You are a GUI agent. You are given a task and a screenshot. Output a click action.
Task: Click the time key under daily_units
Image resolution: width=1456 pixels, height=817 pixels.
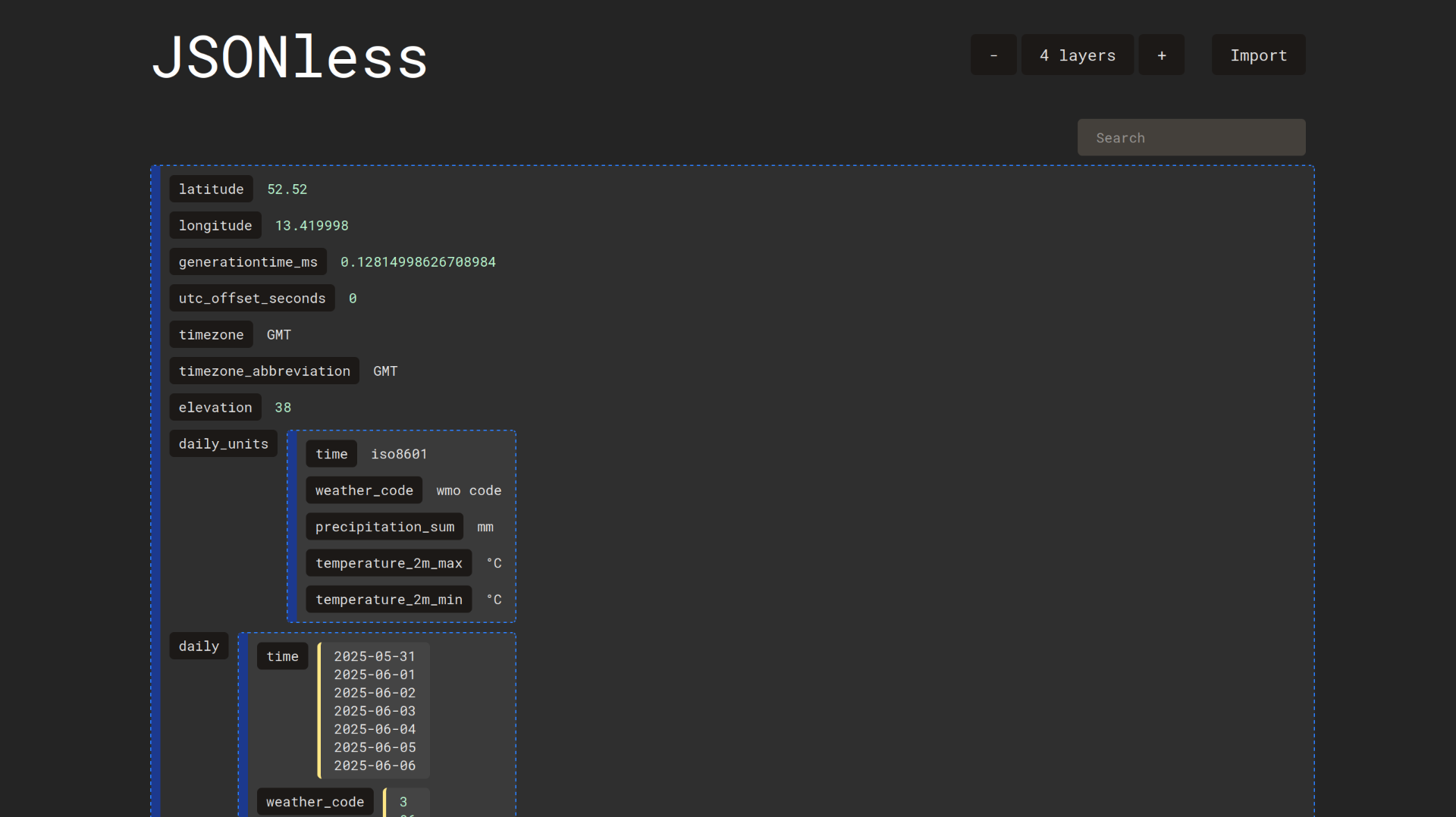click(x=331, y=454)
